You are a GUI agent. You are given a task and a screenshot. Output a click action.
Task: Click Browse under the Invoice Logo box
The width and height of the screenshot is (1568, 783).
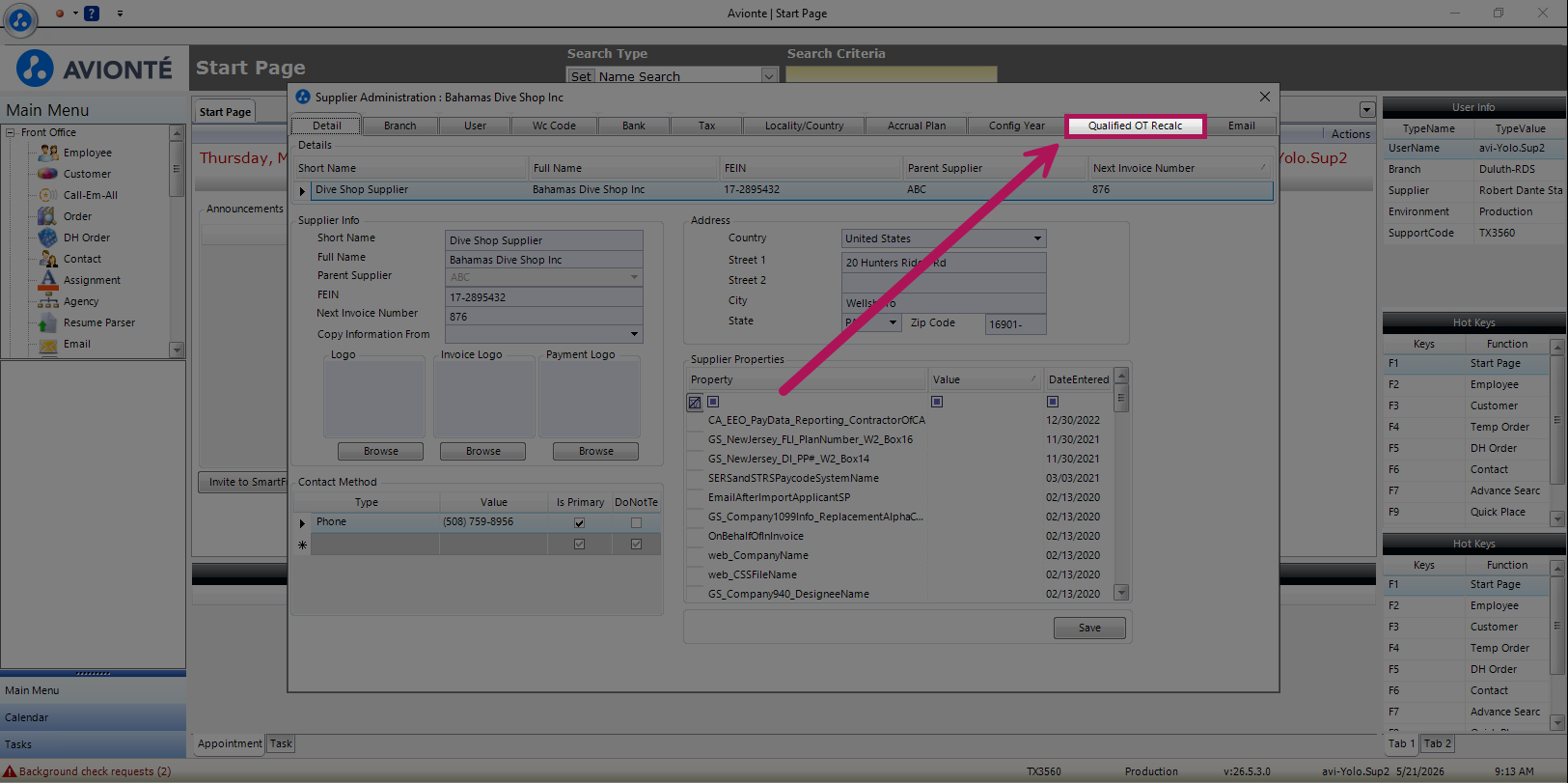(483, 451)
